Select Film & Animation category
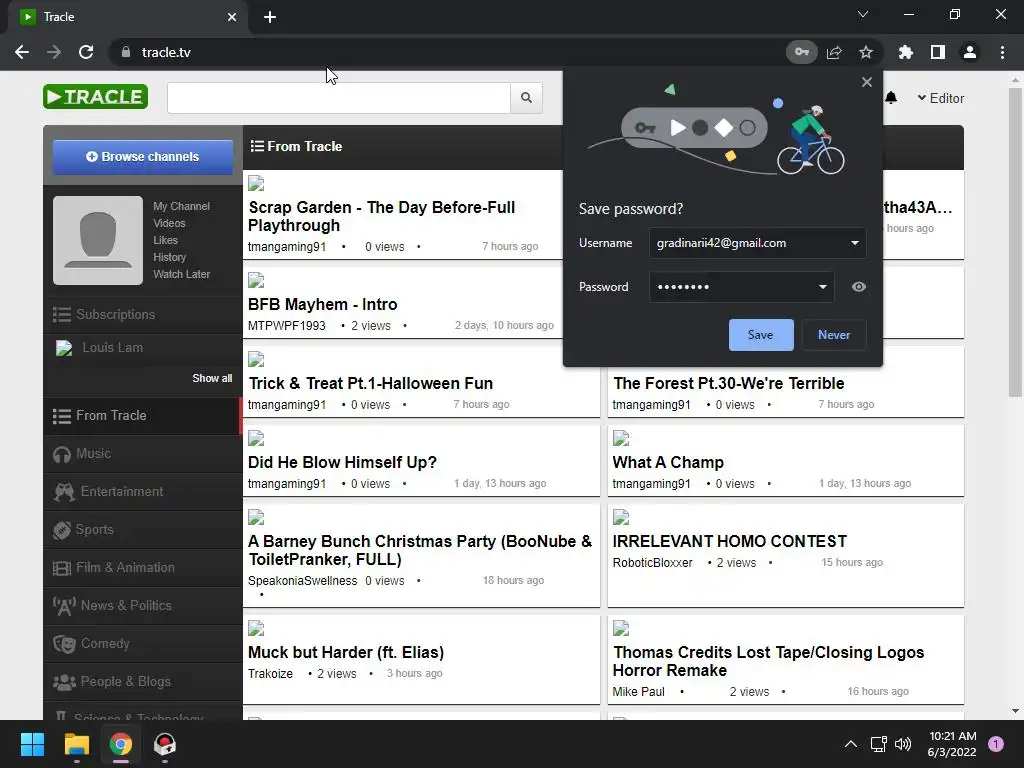Viewport: 1024px width, 768px height. click(x=143, y=568)
